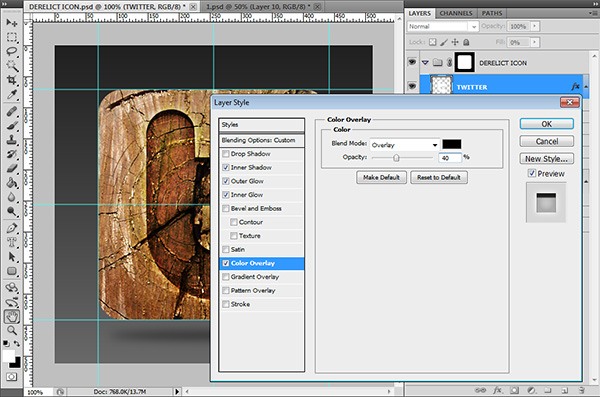Select the Move tool

click(x=11, y=23)
